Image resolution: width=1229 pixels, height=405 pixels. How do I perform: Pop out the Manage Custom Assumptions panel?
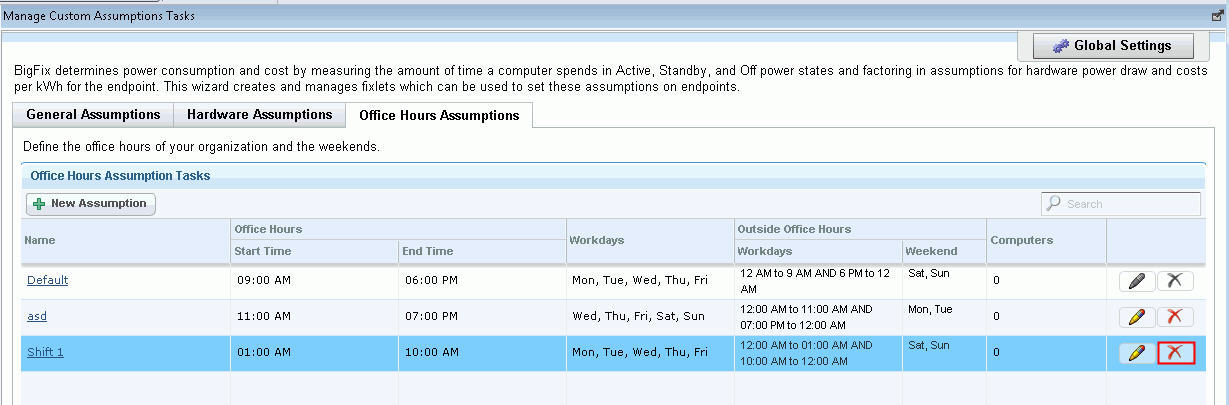point(1217,16)
